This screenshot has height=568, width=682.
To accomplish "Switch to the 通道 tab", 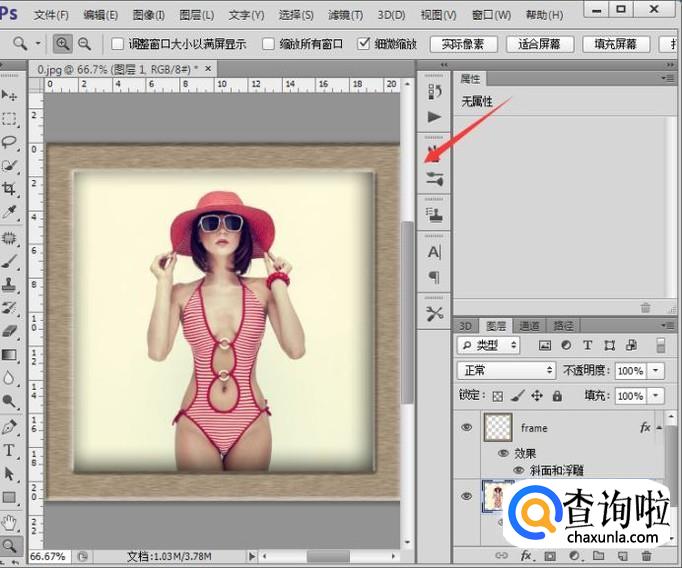I will tap(529, 325).
